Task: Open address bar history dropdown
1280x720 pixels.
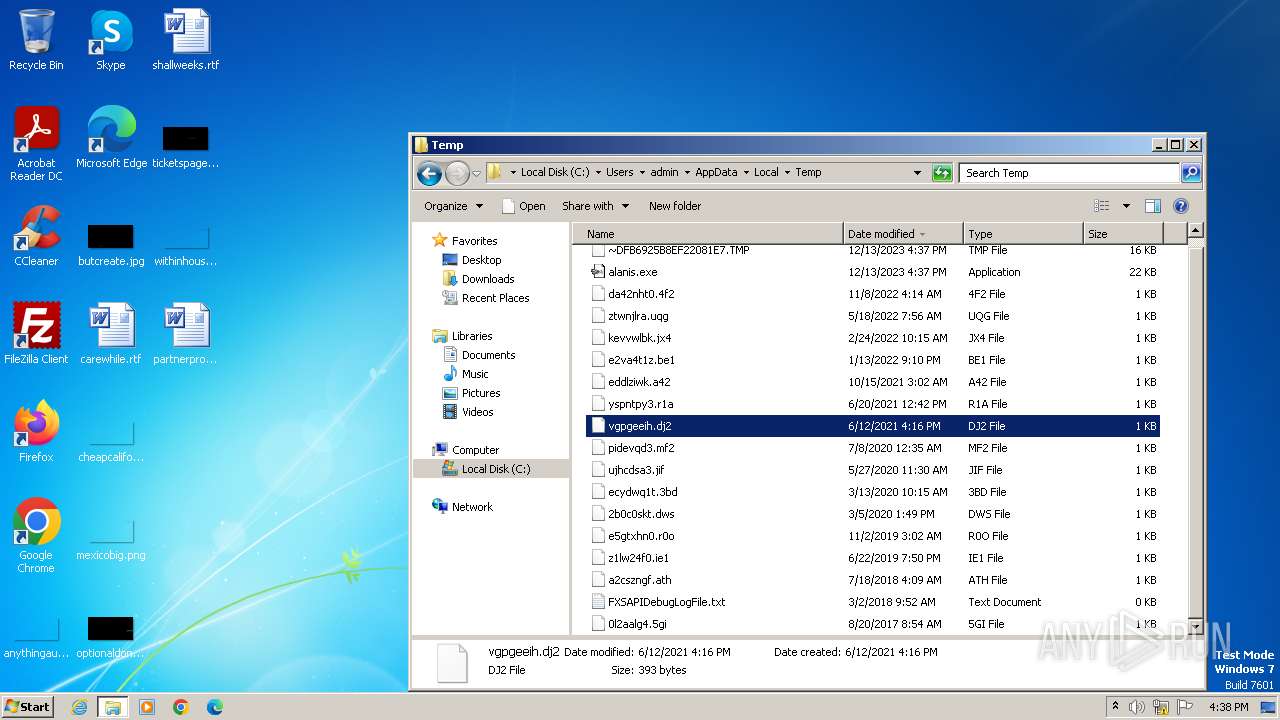Action: [x=917, y=173]
